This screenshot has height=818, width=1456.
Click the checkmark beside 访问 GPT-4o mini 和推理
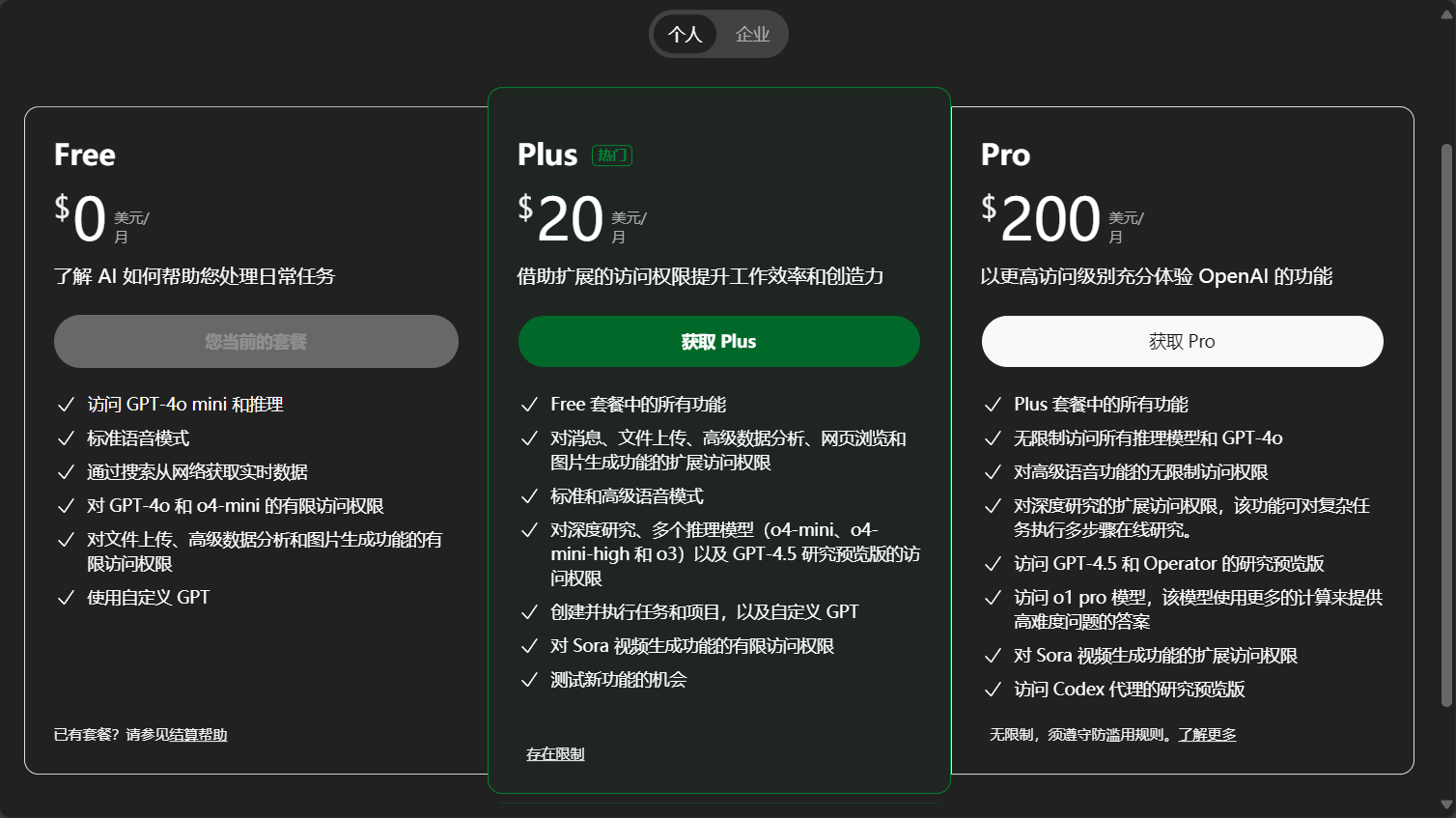click(66, 405)
